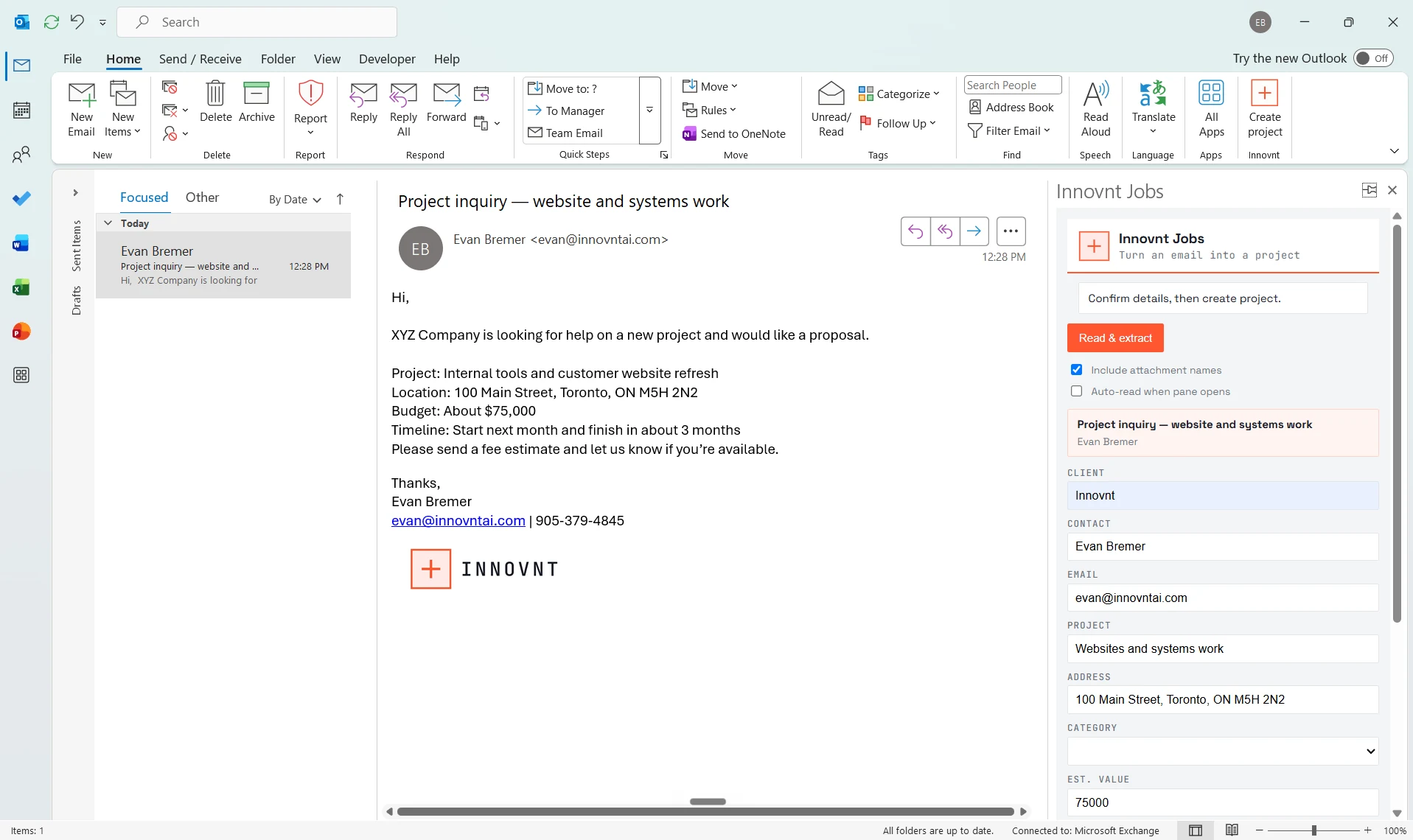Reply using reading pane arrow icon
Image resolution: width=1413 pixels, height=840 pixels.
click(x=915, y=231)
